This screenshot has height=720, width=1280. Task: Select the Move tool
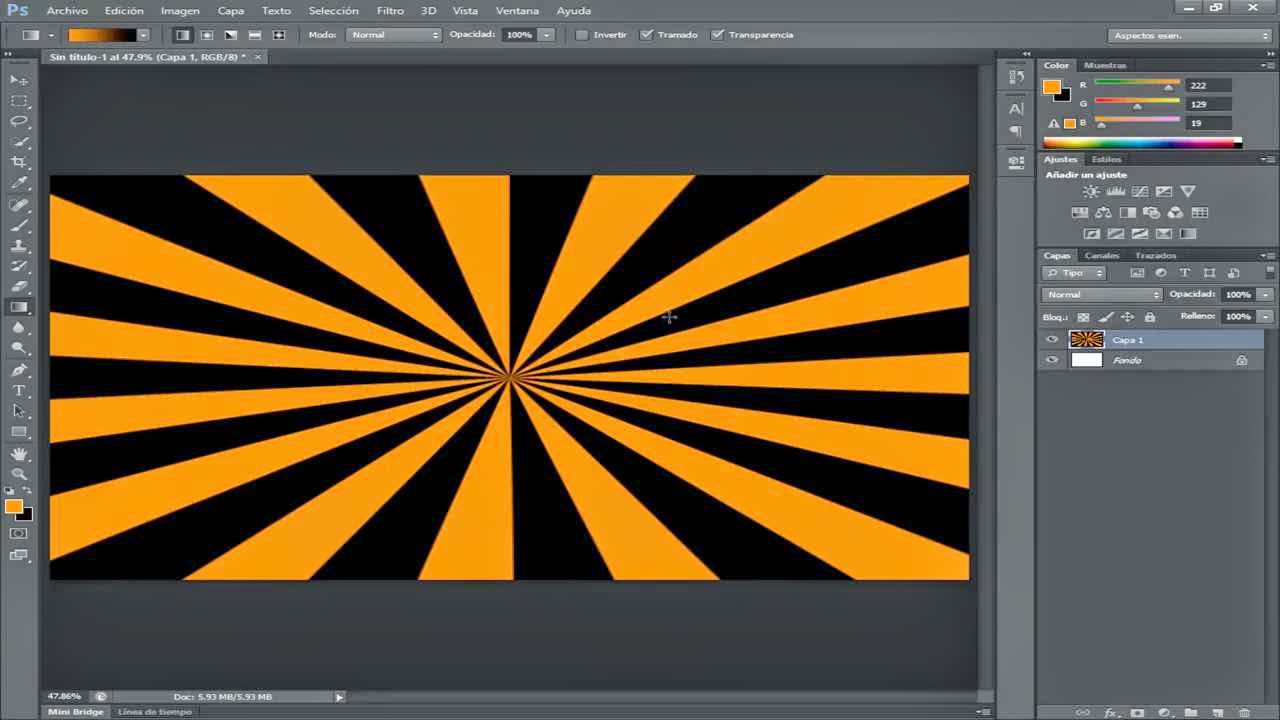[19, 80]
